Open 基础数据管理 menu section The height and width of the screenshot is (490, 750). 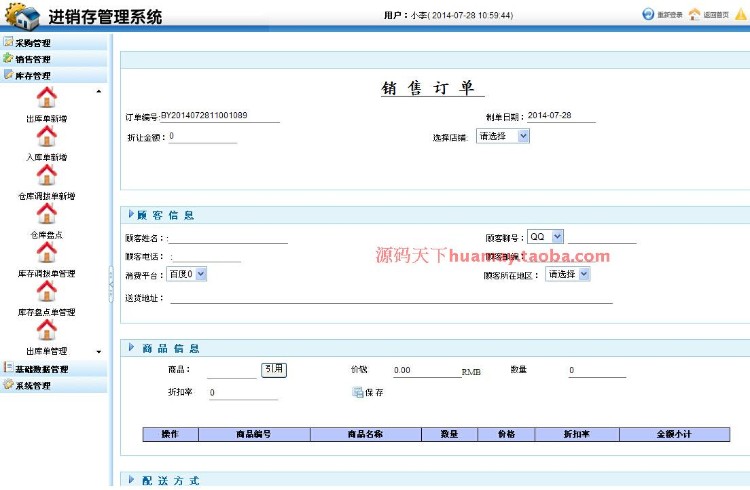click(x=54, y=368)
